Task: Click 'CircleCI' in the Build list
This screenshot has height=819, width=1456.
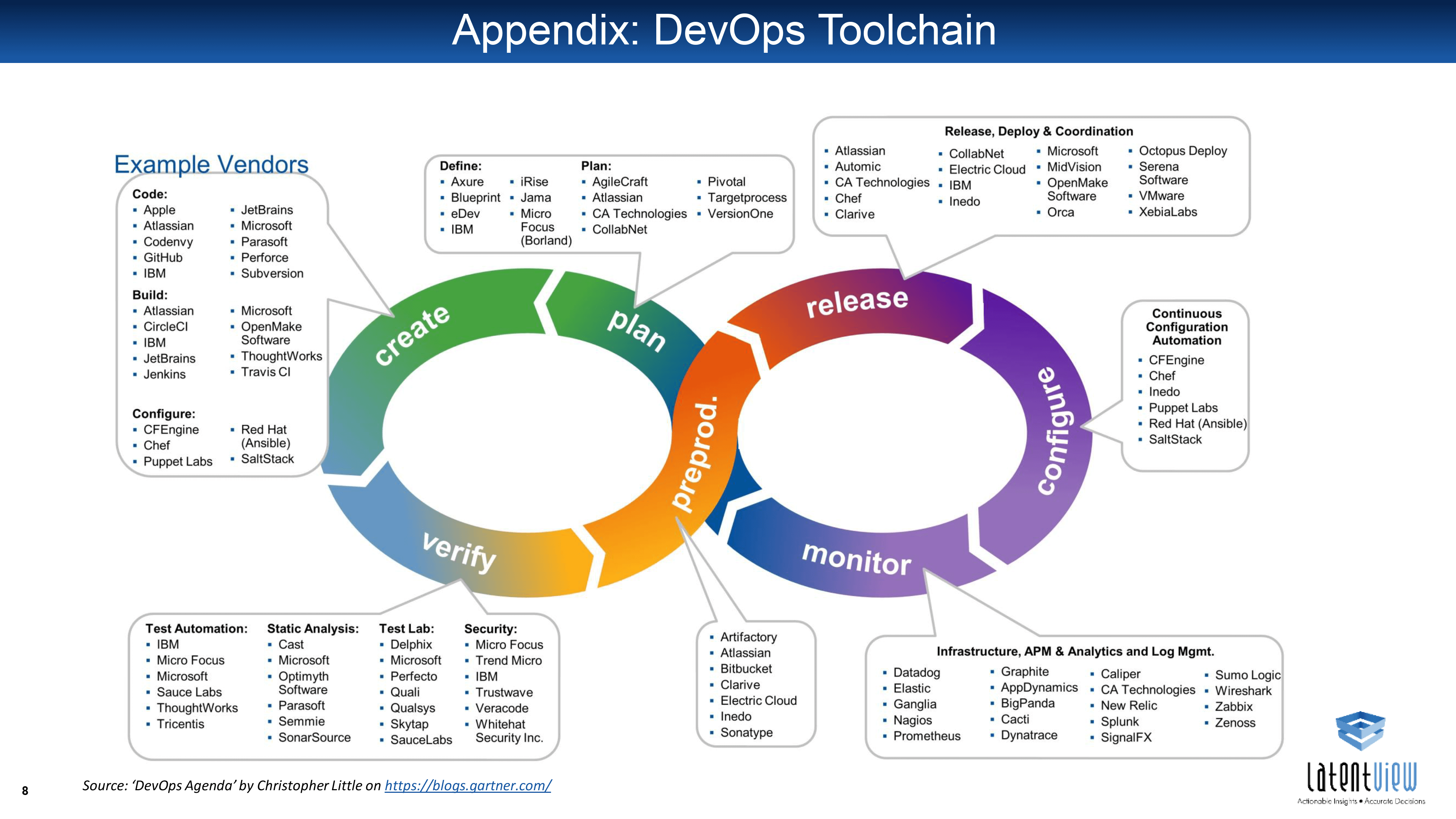Action: [166, 327]
